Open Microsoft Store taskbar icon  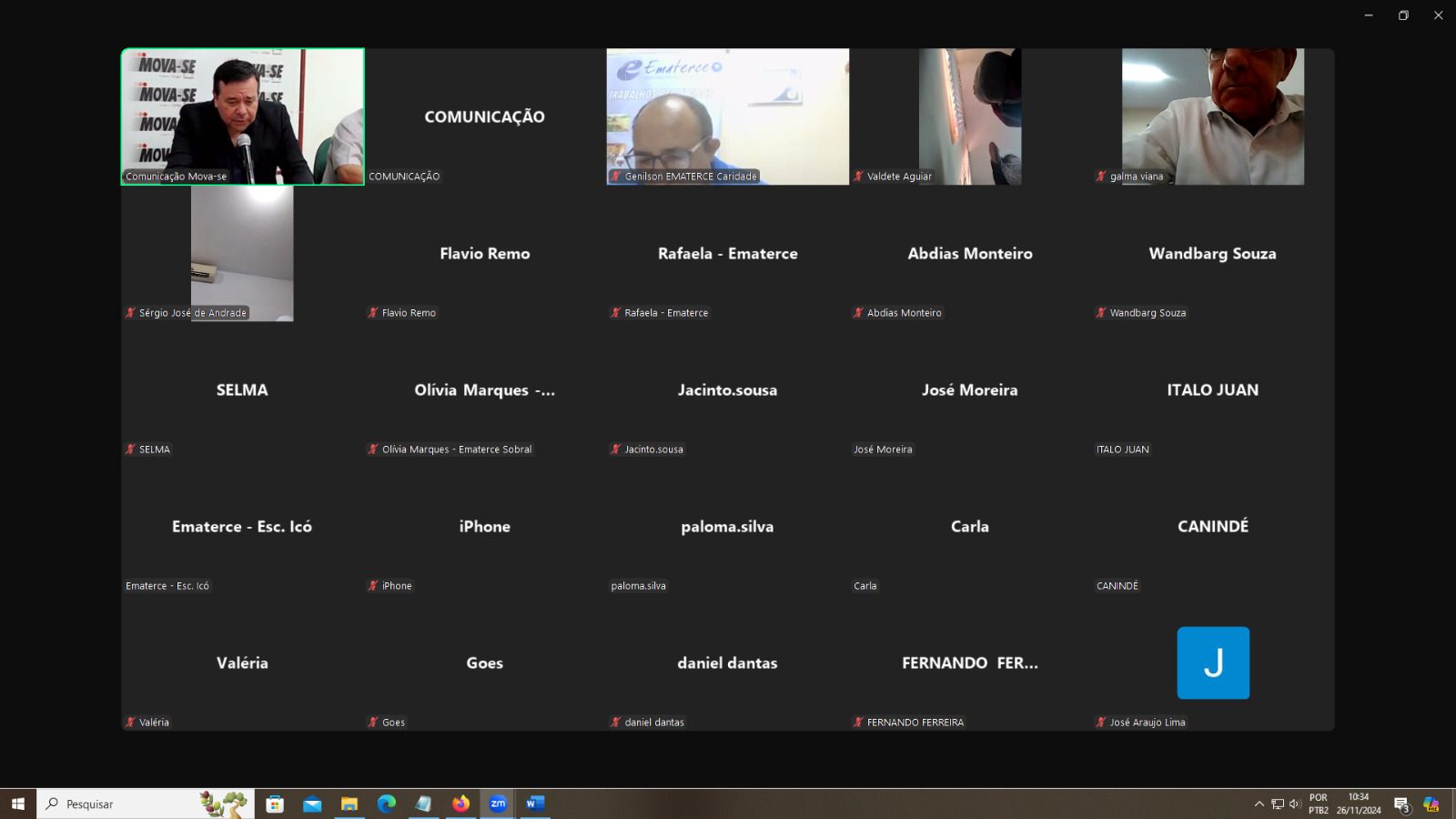point(275,804)
